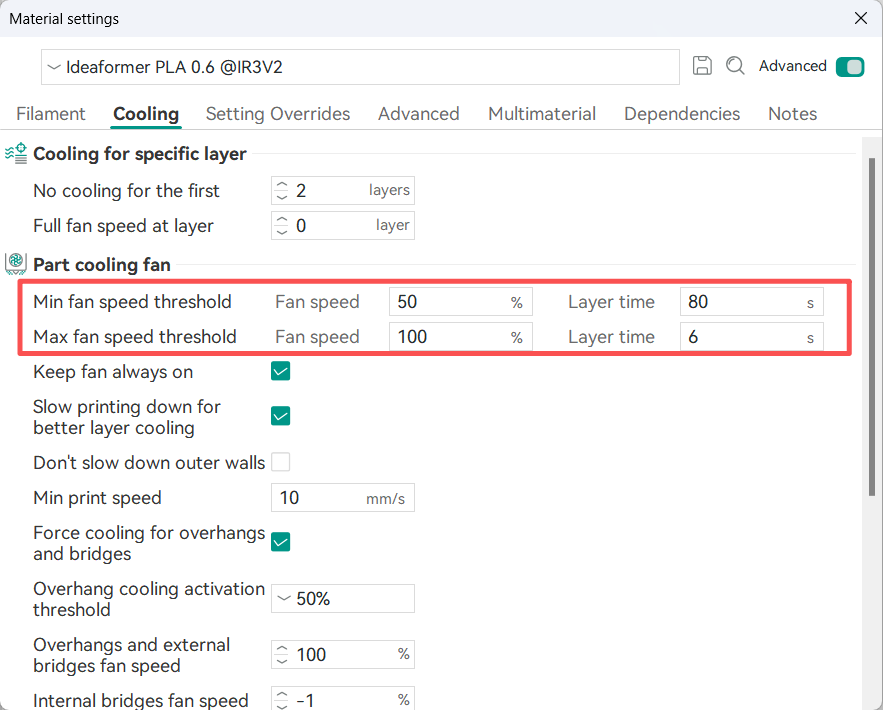Increase Overhangs and external bridges fan speed
The width and height of the screenshot is (883, 710).
(282, 649)
